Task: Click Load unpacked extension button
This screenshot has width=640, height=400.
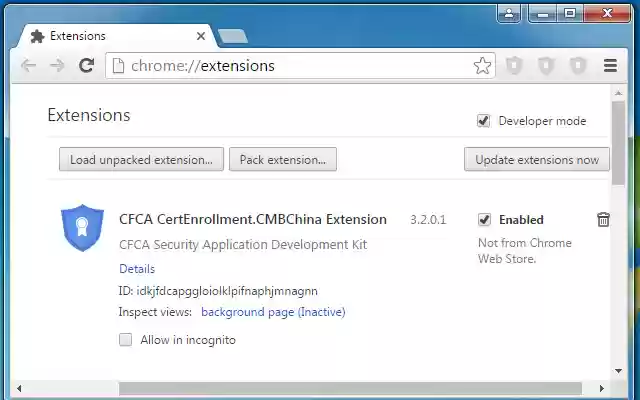Action: [141, 160]
